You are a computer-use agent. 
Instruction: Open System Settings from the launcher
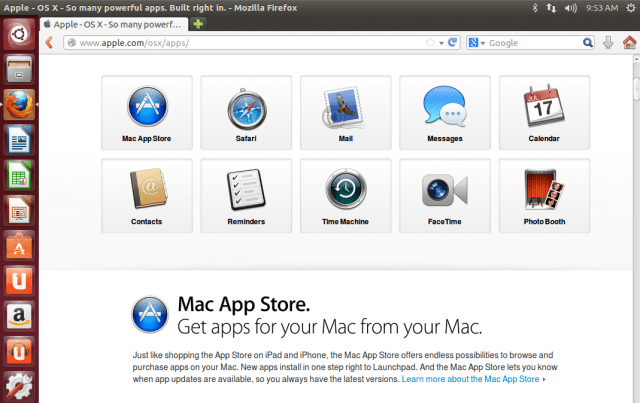pos(19,386)
